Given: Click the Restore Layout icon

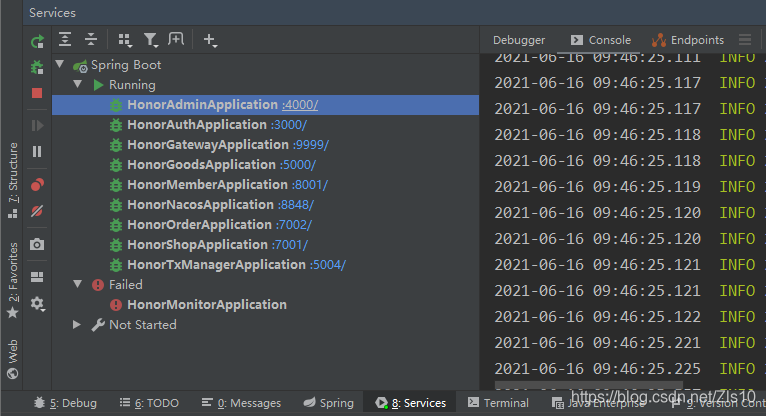Looking at the screenshot, I should click(37, 277).
